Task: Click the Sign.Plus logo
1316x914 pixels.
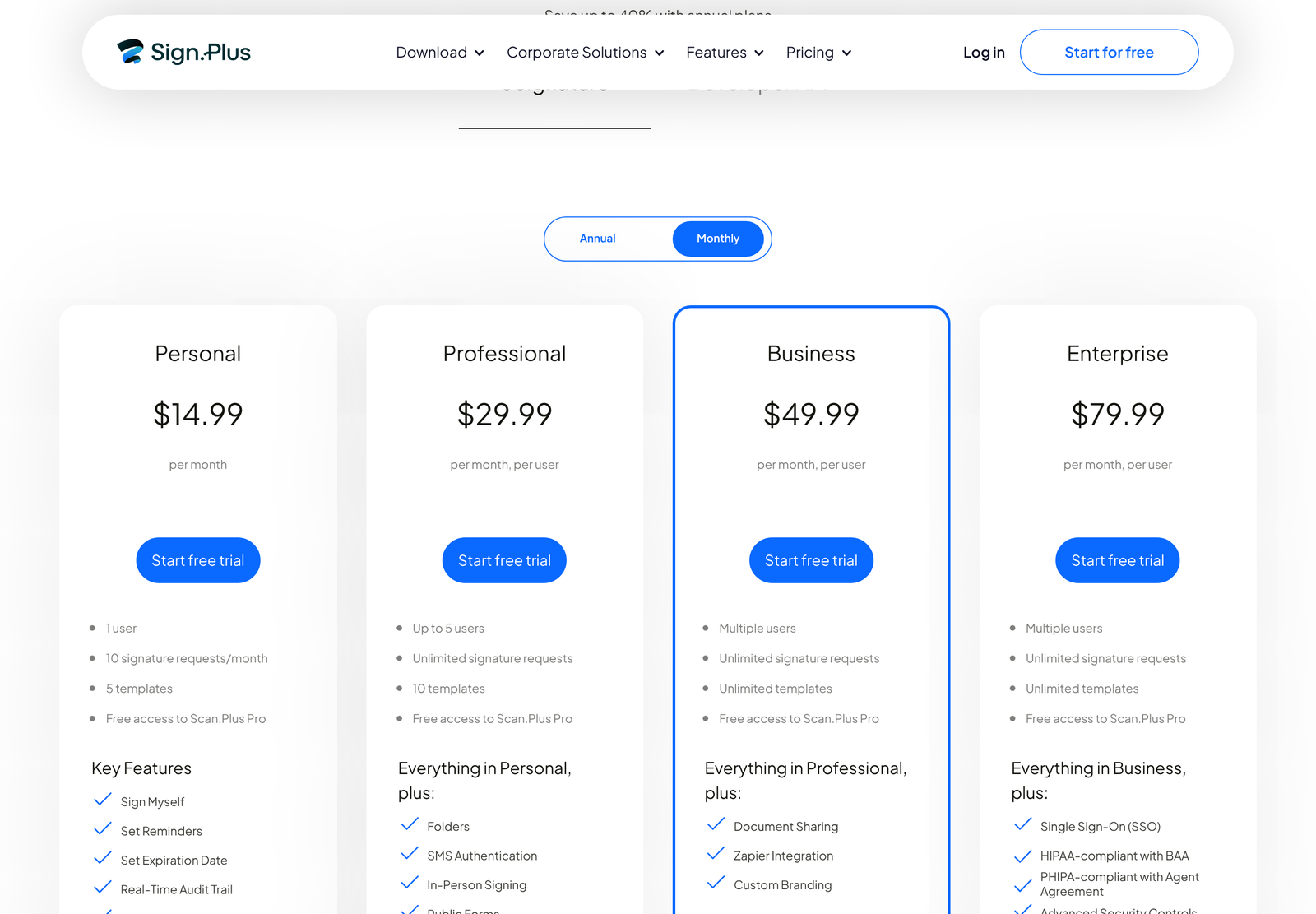Action: 183,52
